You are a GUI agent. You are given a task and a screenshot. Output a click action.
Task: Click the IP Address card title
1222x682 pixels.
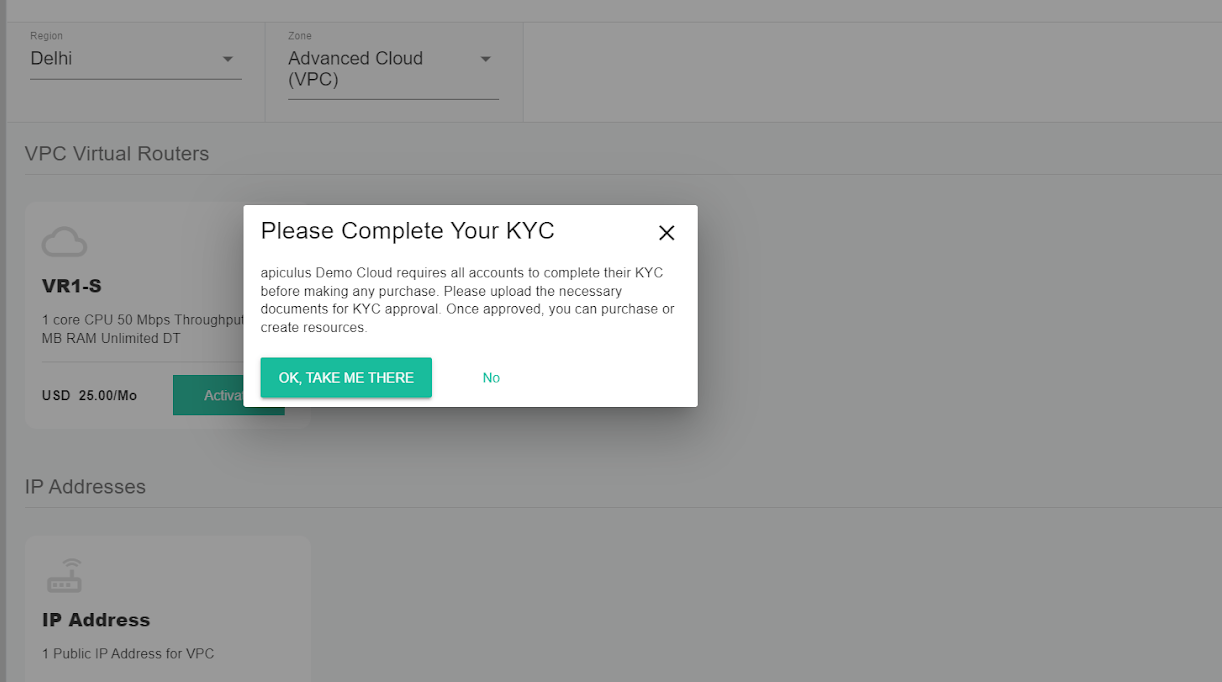click(x=96, y=620)
